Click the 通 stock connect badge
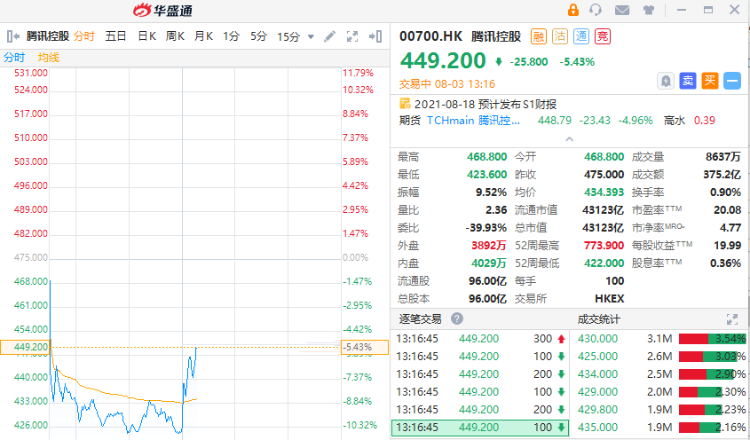 pos(581,36)
